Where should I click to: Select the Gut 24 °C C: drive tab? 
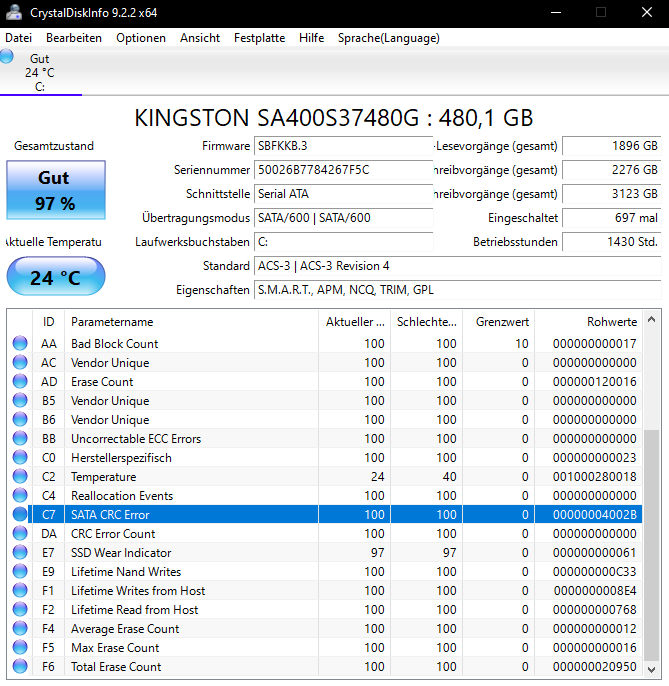point(41,72)
